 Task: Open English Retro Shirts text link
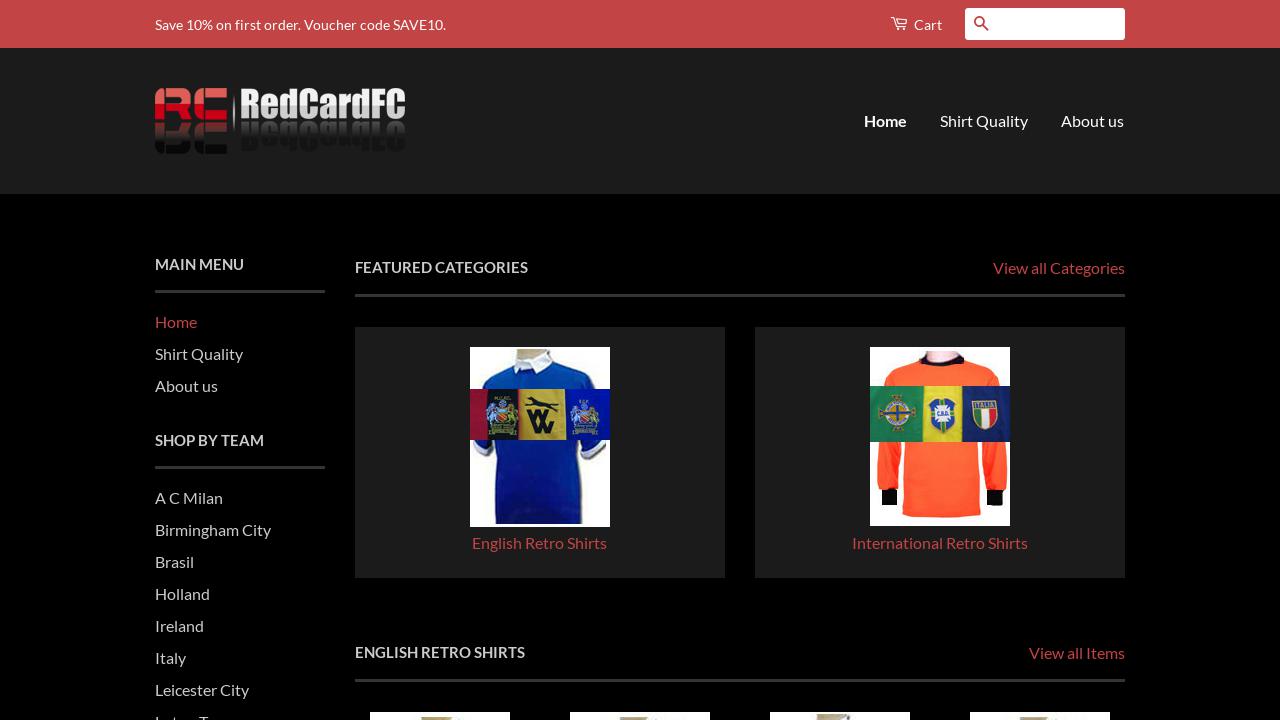[539, 543]
